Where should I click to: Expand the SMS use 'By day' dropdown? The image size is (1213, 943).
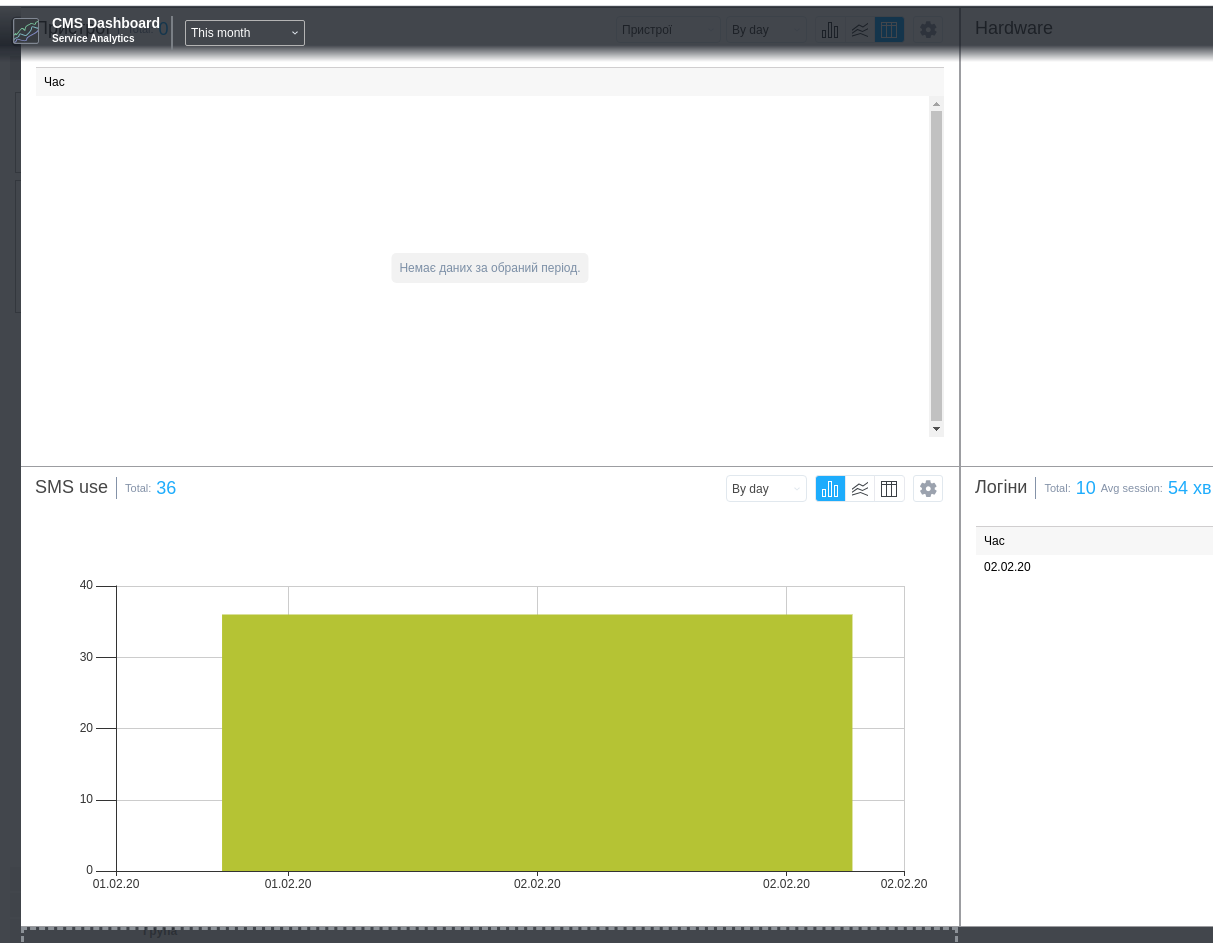(766, 489)
